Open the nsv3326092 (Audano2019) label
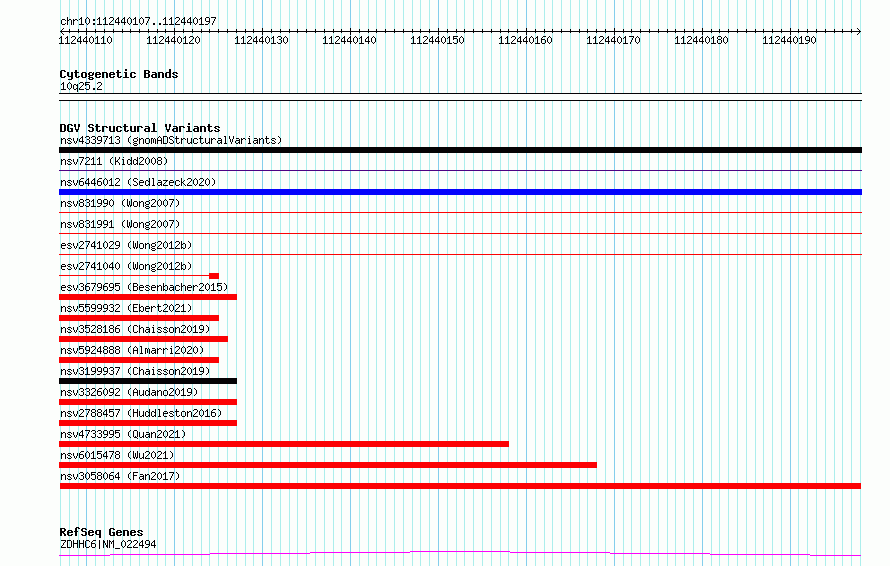 [x=129, y=392]
